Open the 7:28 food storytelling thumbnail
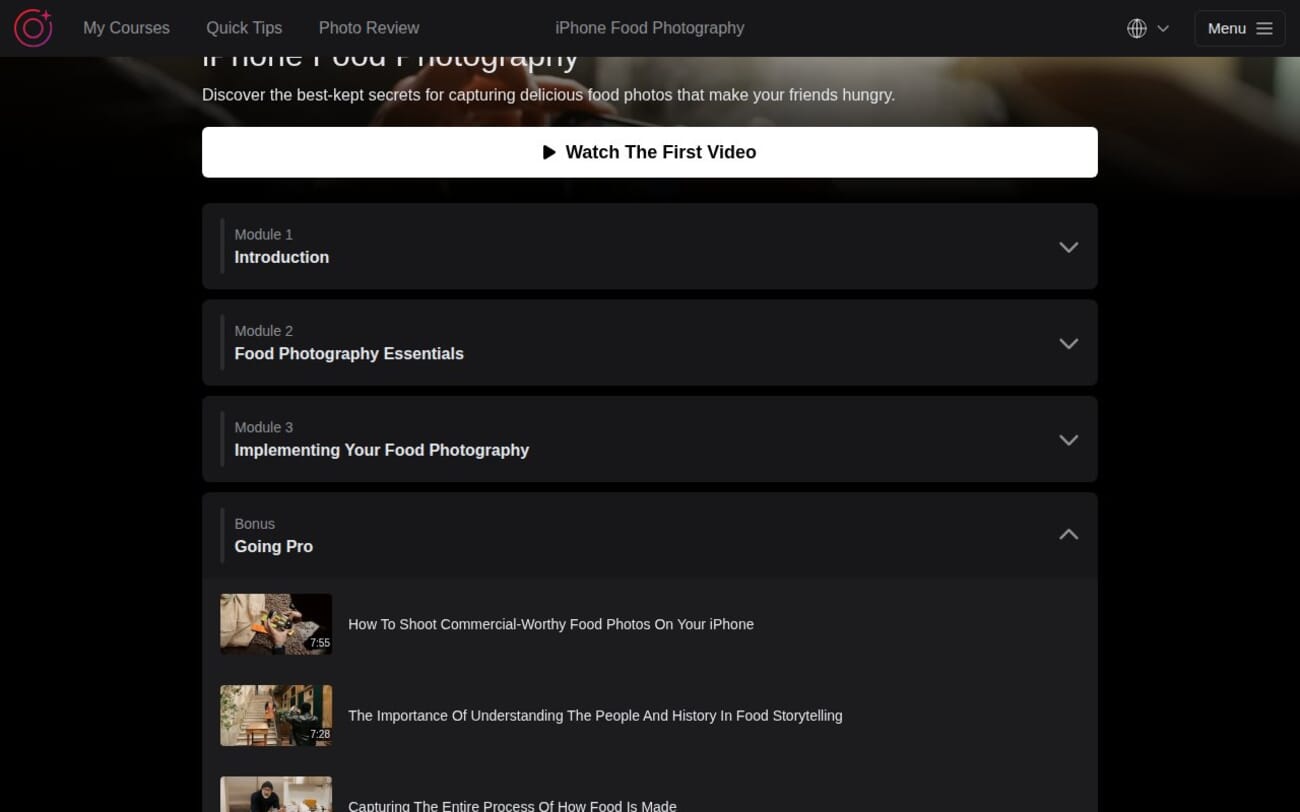Viewport: 1300px width, 812px height. pyautogui.click(x=276, y=715)
